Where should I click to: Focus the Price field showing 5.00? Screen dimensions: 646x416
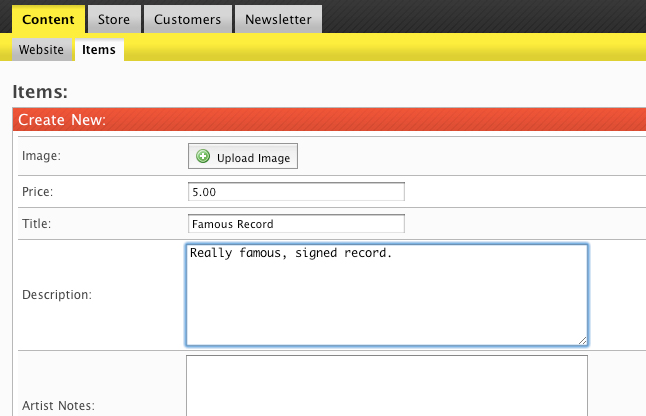[x=296, y=191]
